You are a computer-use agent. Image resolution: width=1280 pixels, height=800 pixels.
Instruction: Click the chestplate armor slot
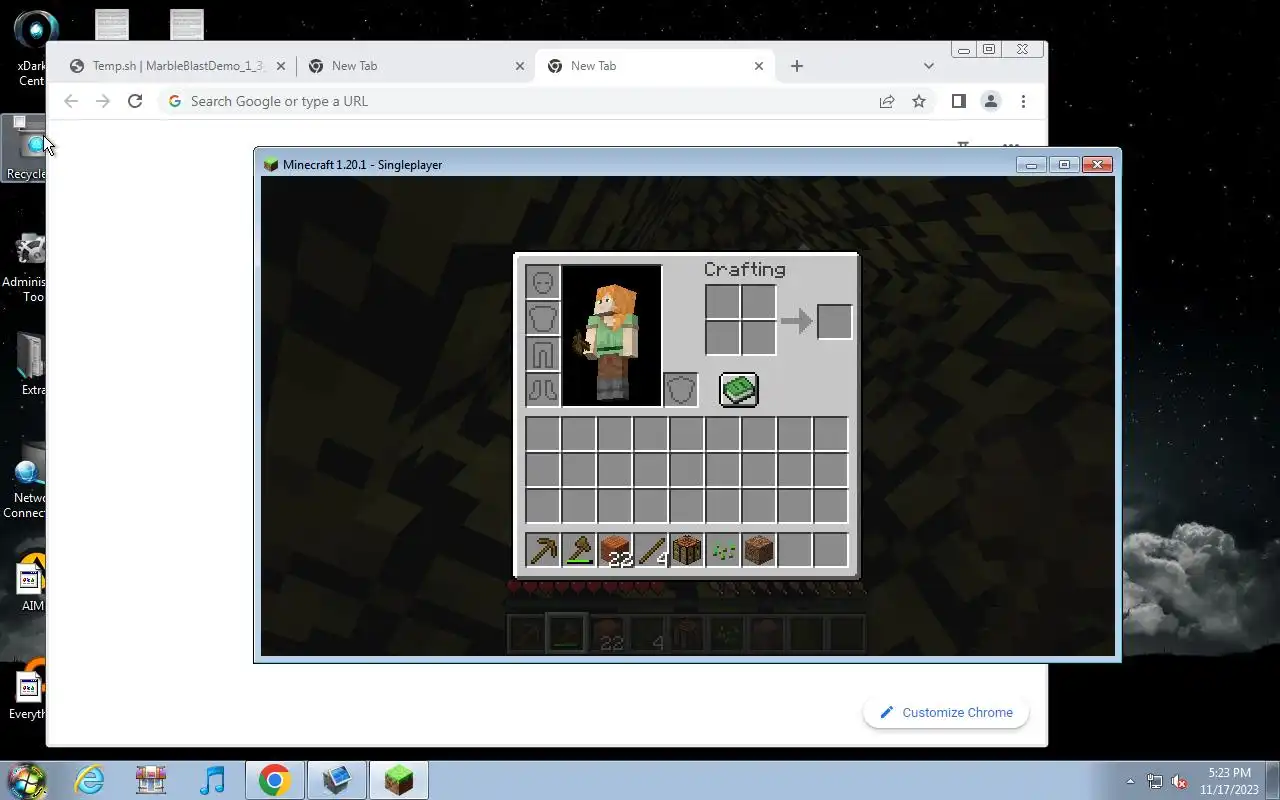tap(543, 318)
